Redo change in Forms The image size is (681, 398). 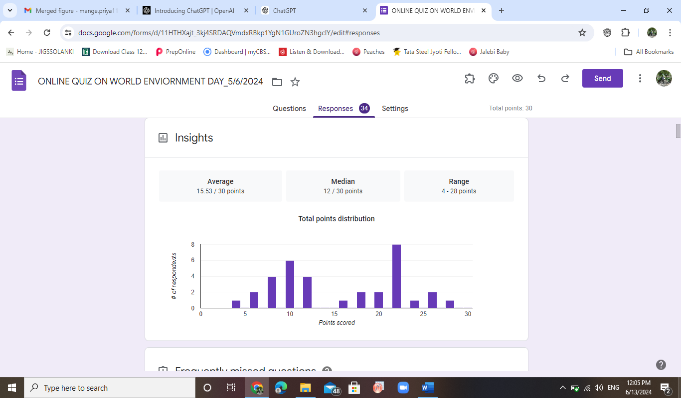[565, 79]
